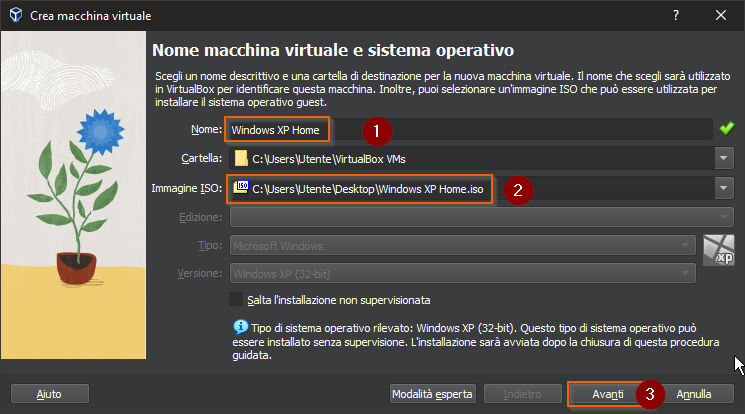
Task: Click the Cartella: field label
Action: click(x=201, y=158)
